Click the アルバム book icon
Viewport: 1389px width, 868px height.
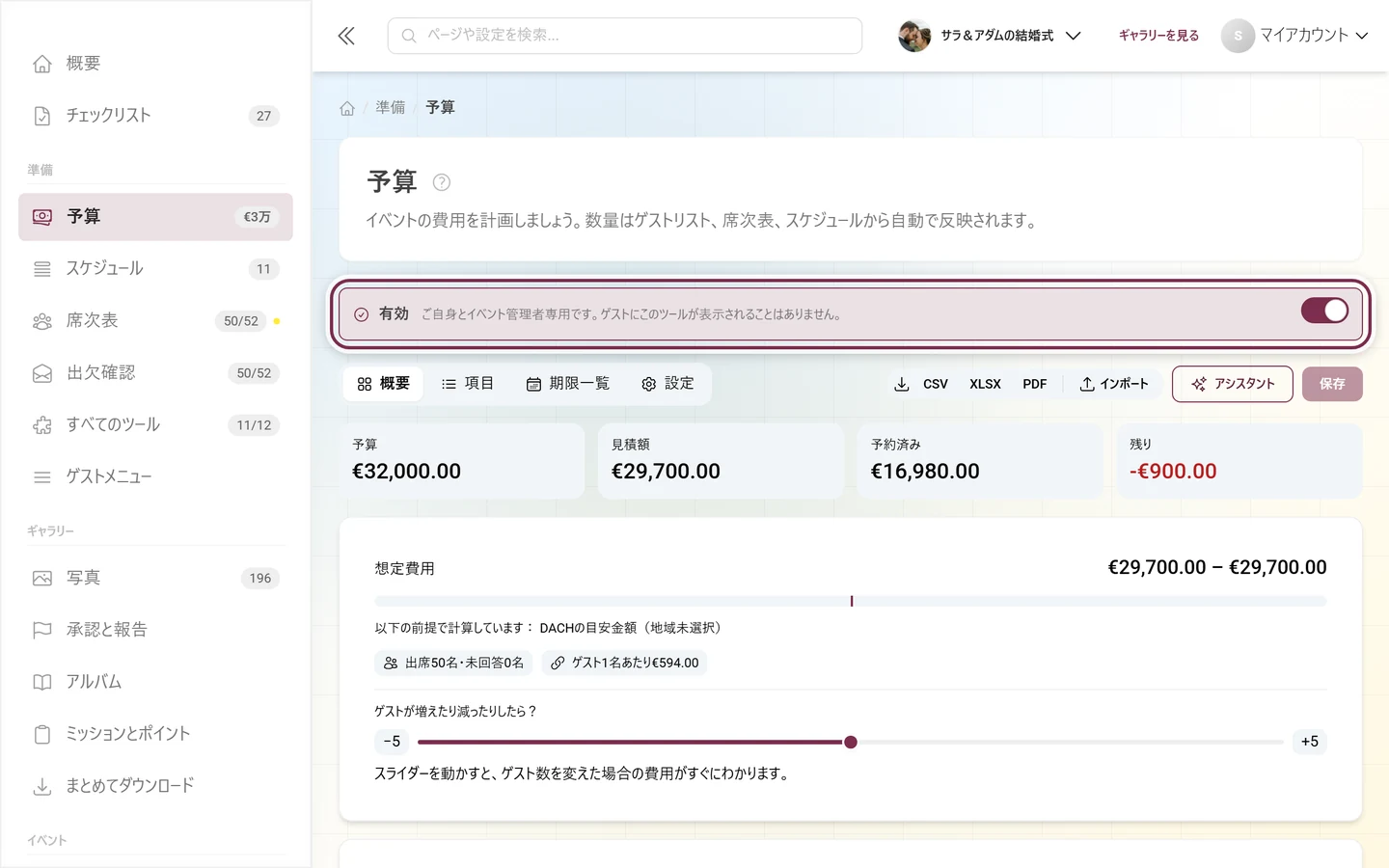(x=42, y=683)
